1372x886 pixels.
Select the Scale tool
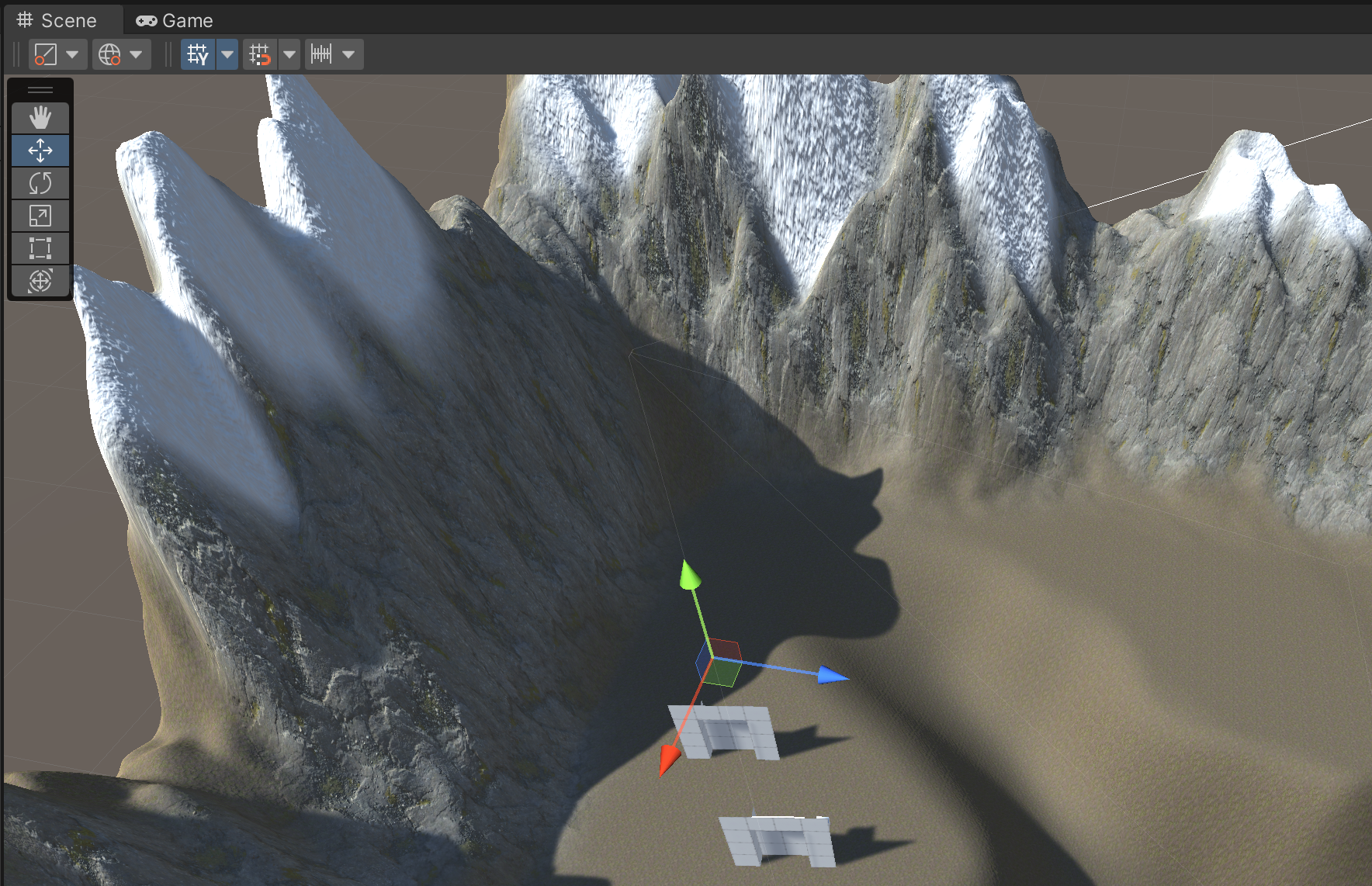pos(40,216)
